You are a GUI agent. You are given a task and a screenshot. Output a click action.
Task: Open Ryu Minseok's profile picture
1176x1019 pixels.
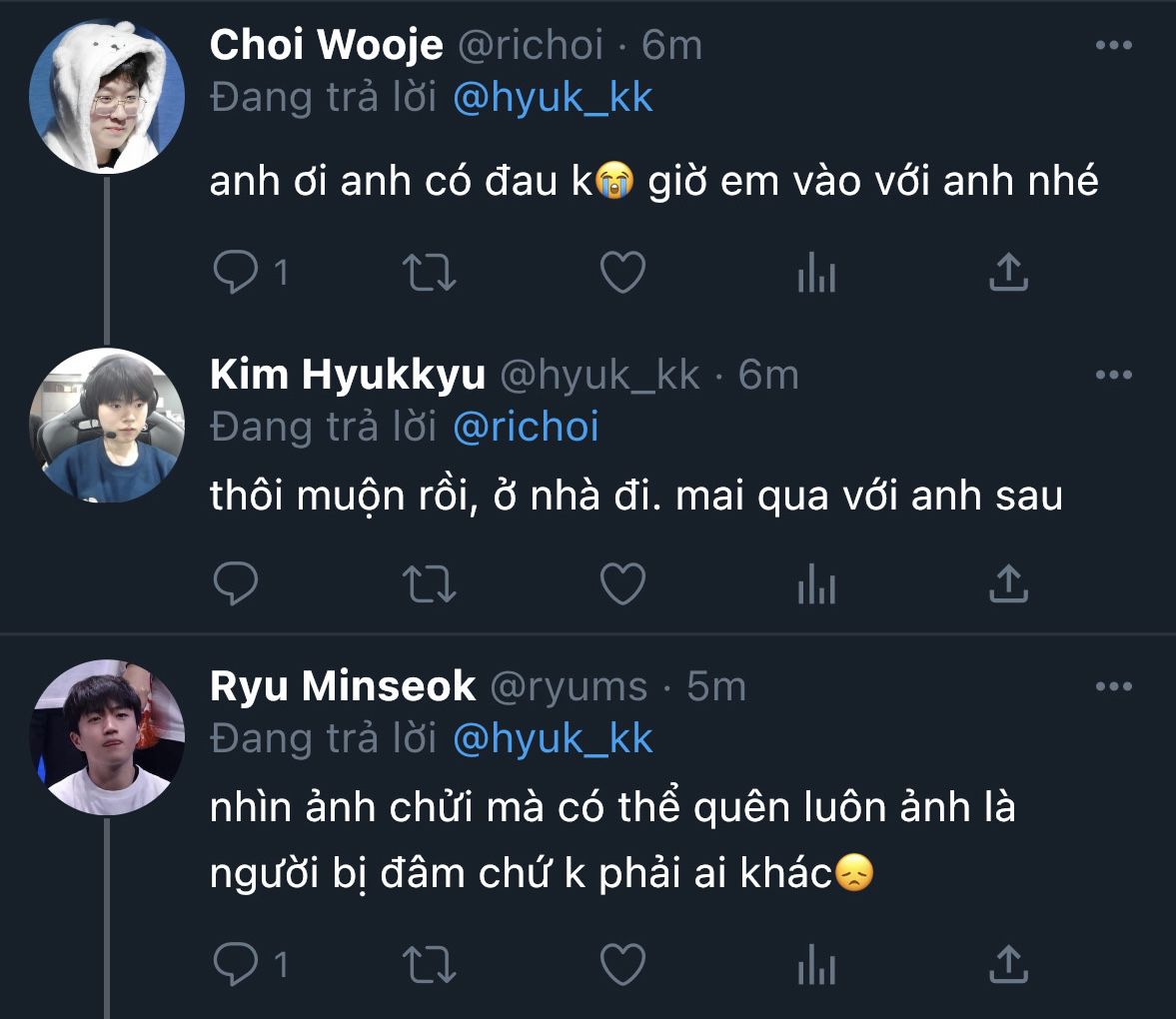(108, 735)
